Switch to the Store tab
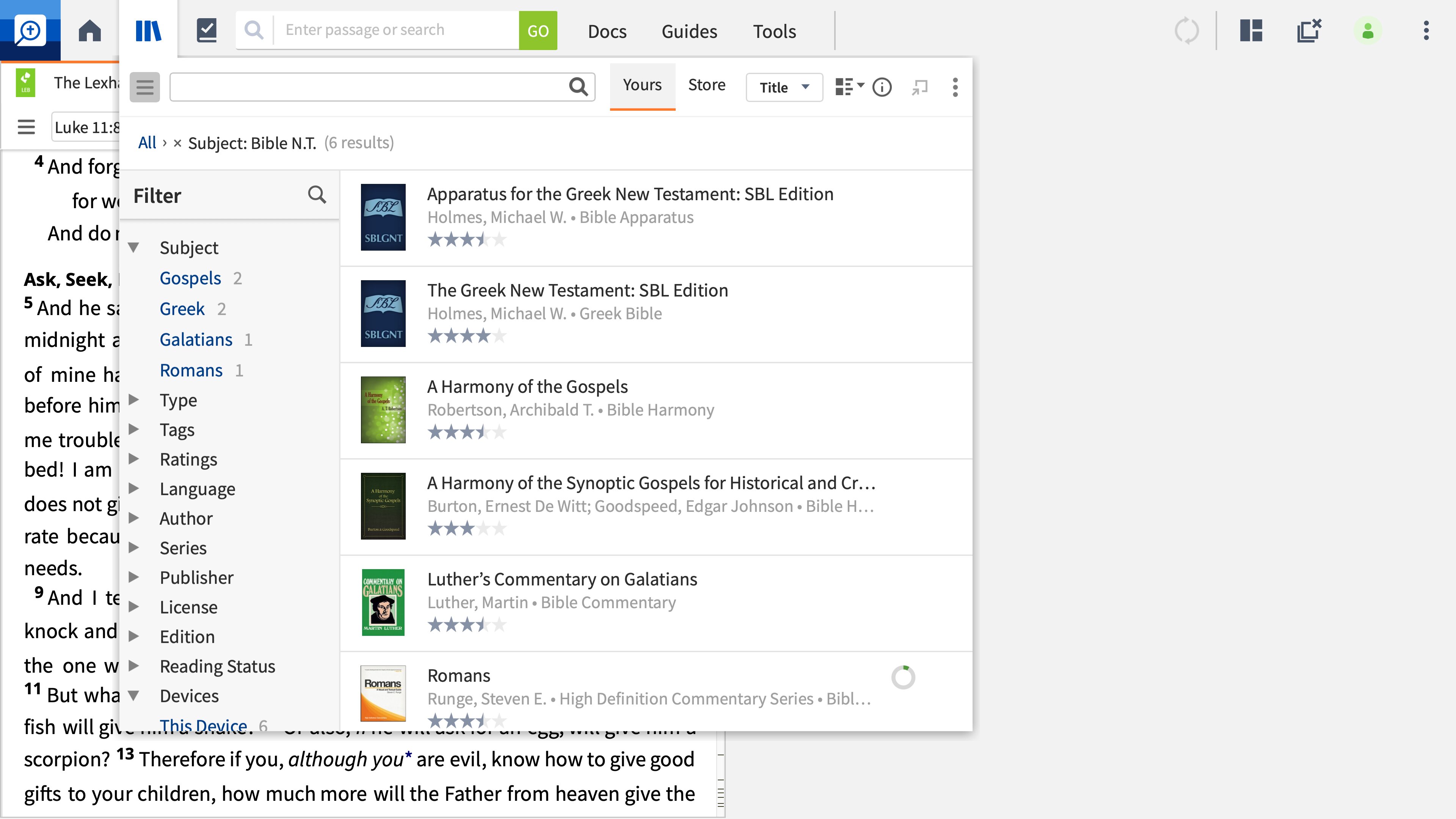This screenshot has height=819, width=1456. (x=706, y=85)
